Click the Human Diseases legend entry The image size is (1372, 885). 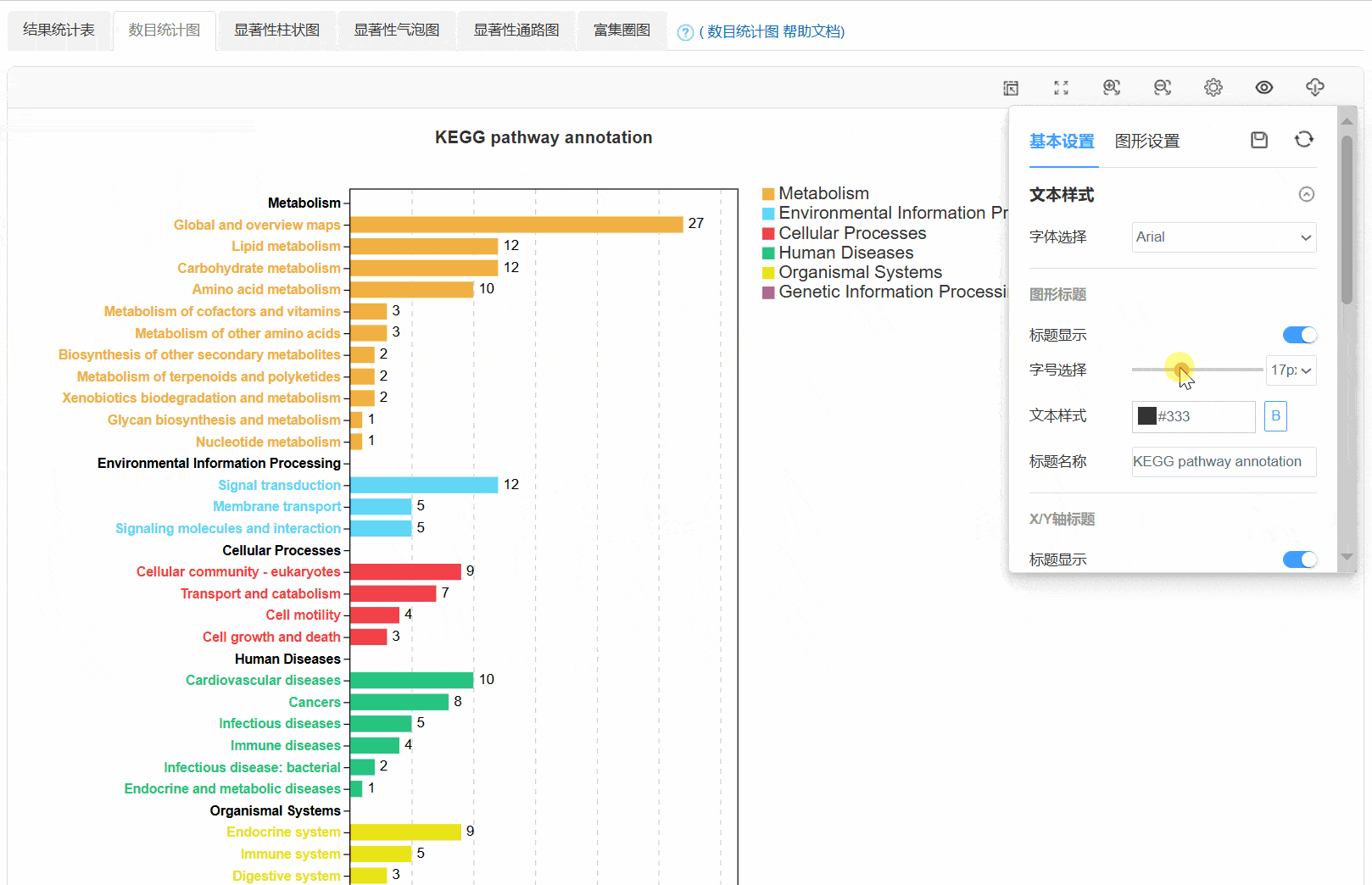point(838,253)
